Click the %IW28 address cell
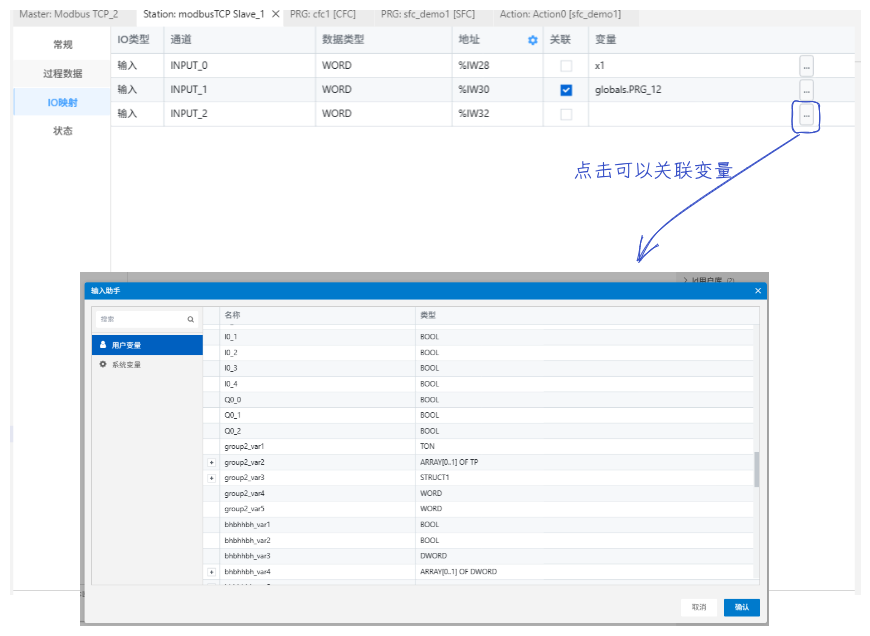870x636 pixels. pyautogui.click(x=497, y=65)
